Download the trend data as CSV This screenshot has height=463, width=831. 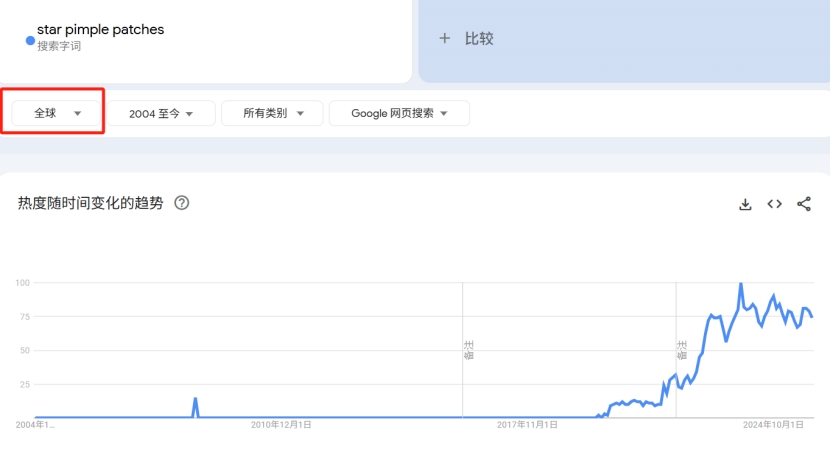click(745, 204)
